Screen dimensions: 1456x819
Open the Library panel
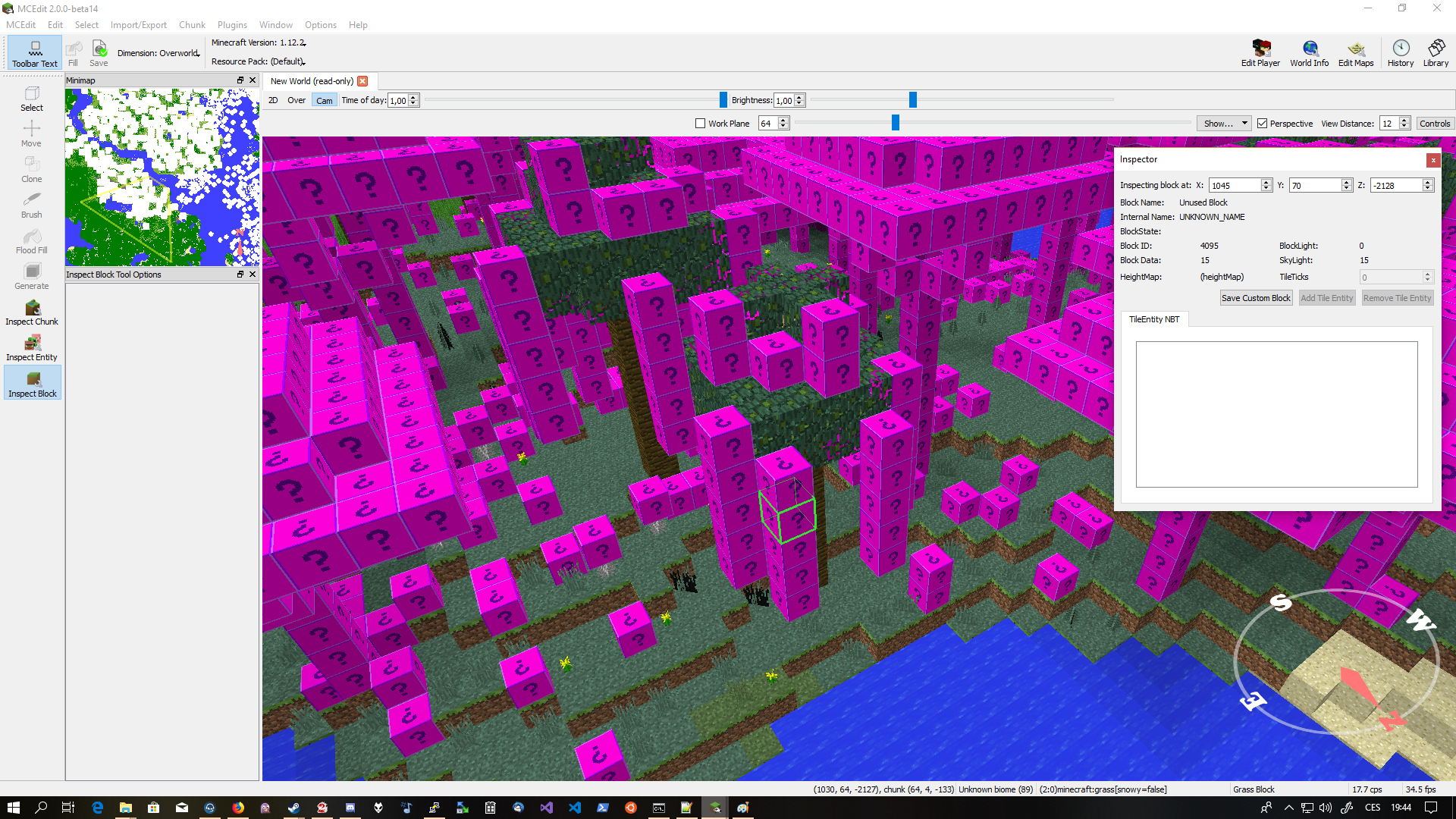[1436, 53]
